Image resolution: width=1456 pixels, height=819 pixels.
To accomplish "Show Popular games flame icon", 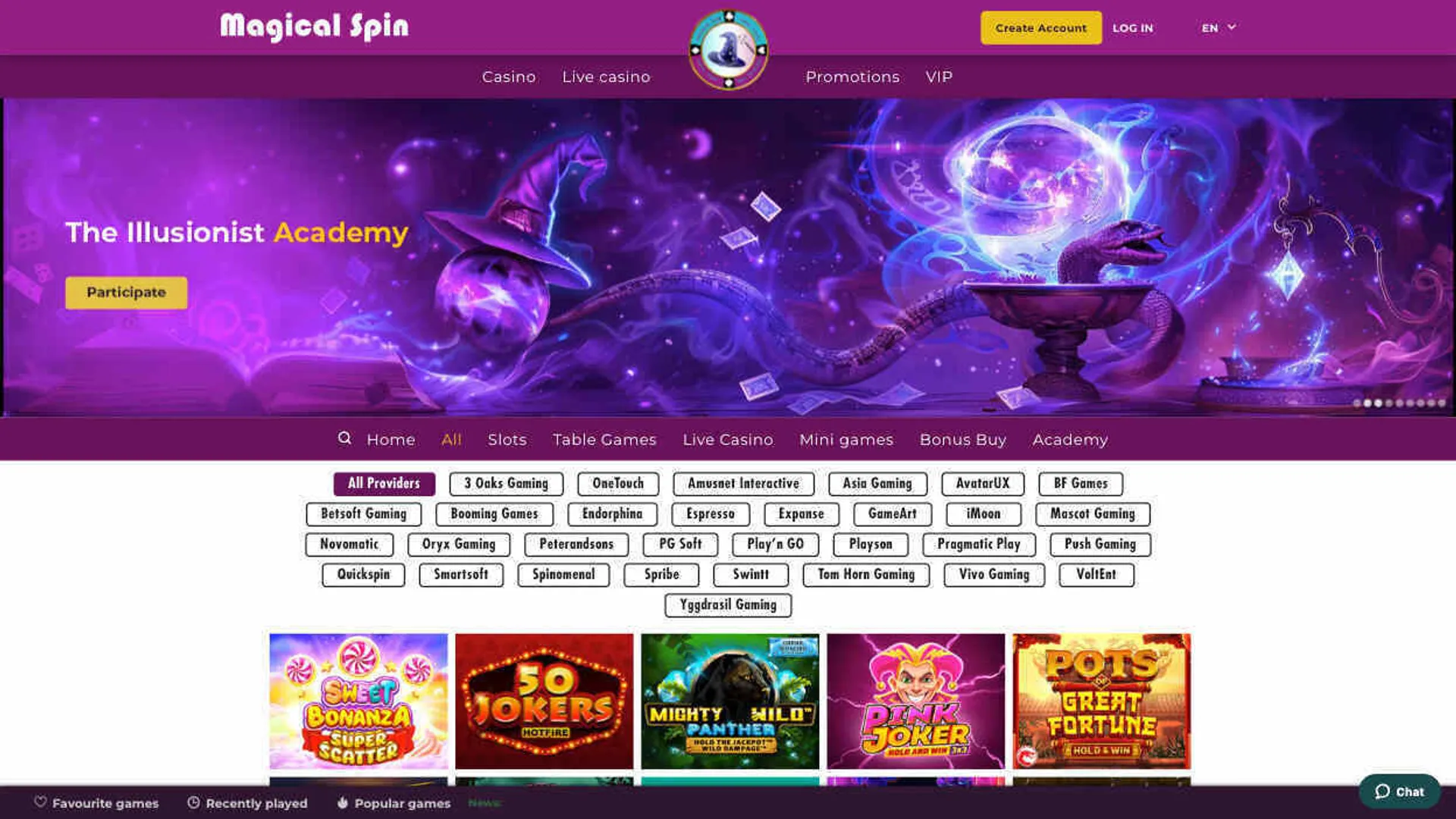I will (x=343, y=802).
